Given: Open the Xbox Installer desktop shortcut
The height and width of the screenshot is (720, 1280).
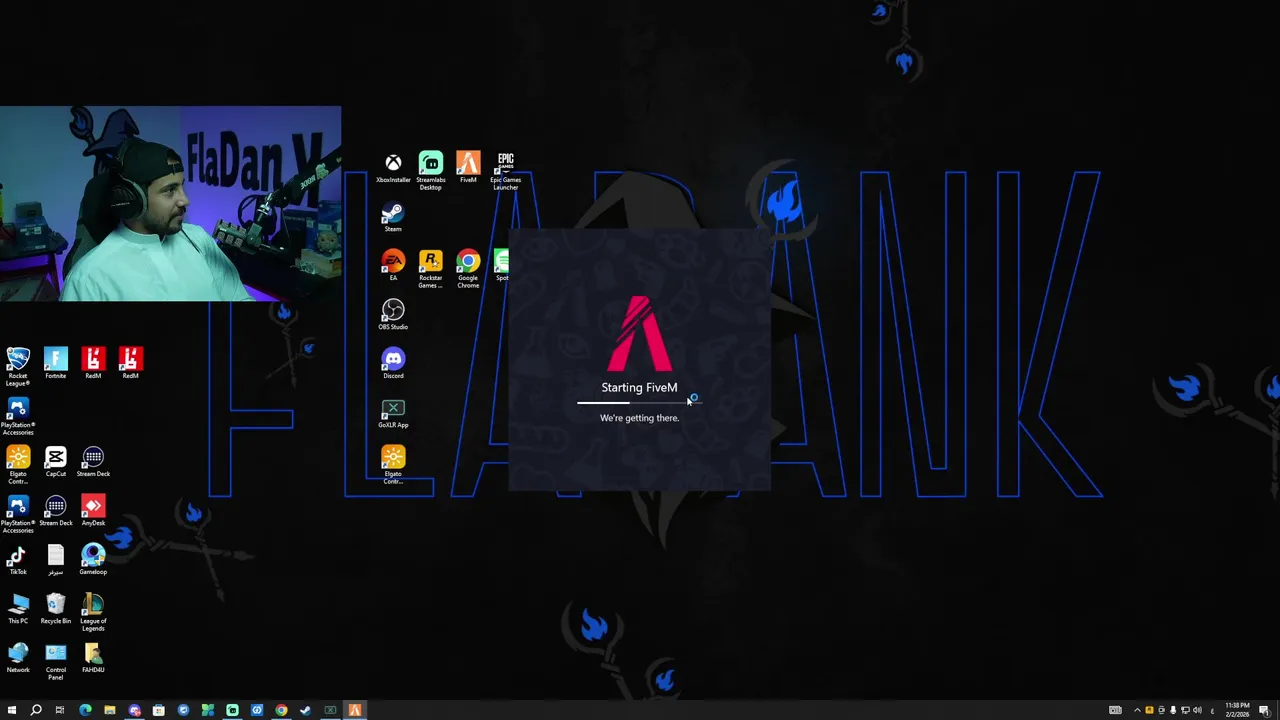Looking at the screenshot, I should coord(393,167).
